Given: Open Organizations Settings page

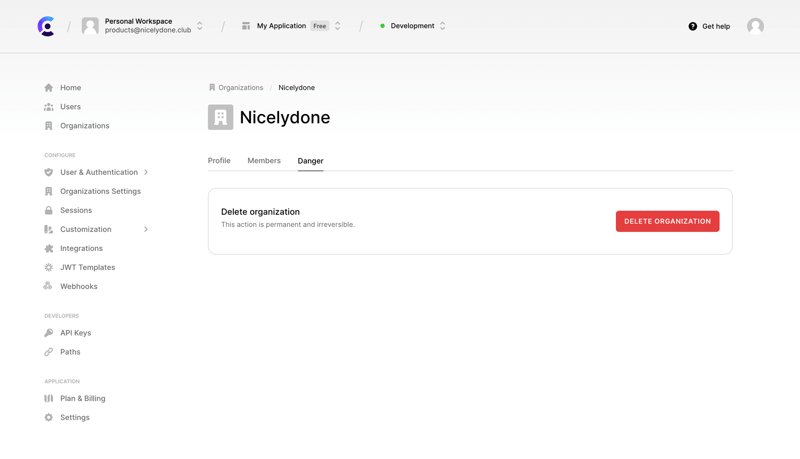Looking at the screenshot, I should (x=101, y=191).
